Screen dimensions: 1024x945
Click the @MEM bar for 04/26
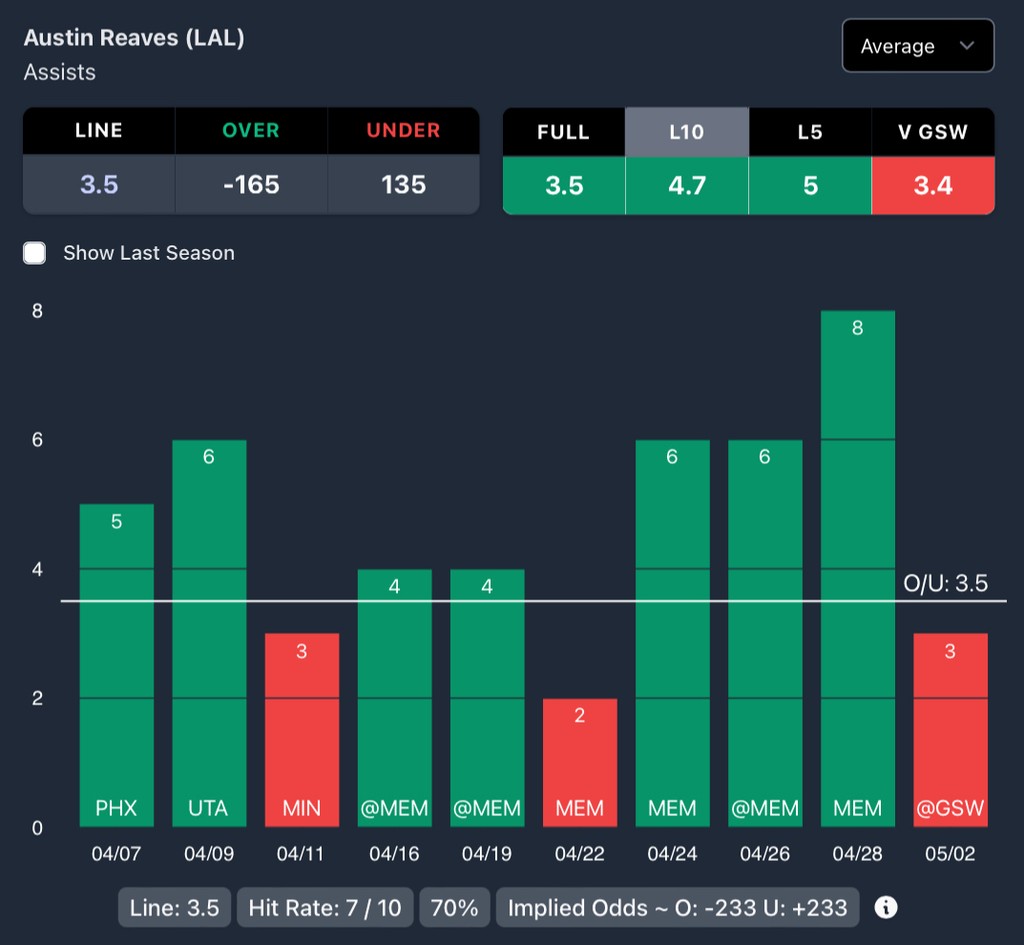(765, 633)
